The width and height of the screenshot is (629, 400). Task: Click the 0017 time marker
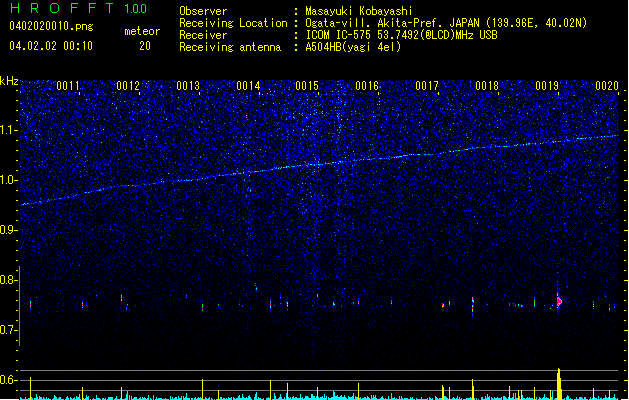tap(427, 86)
